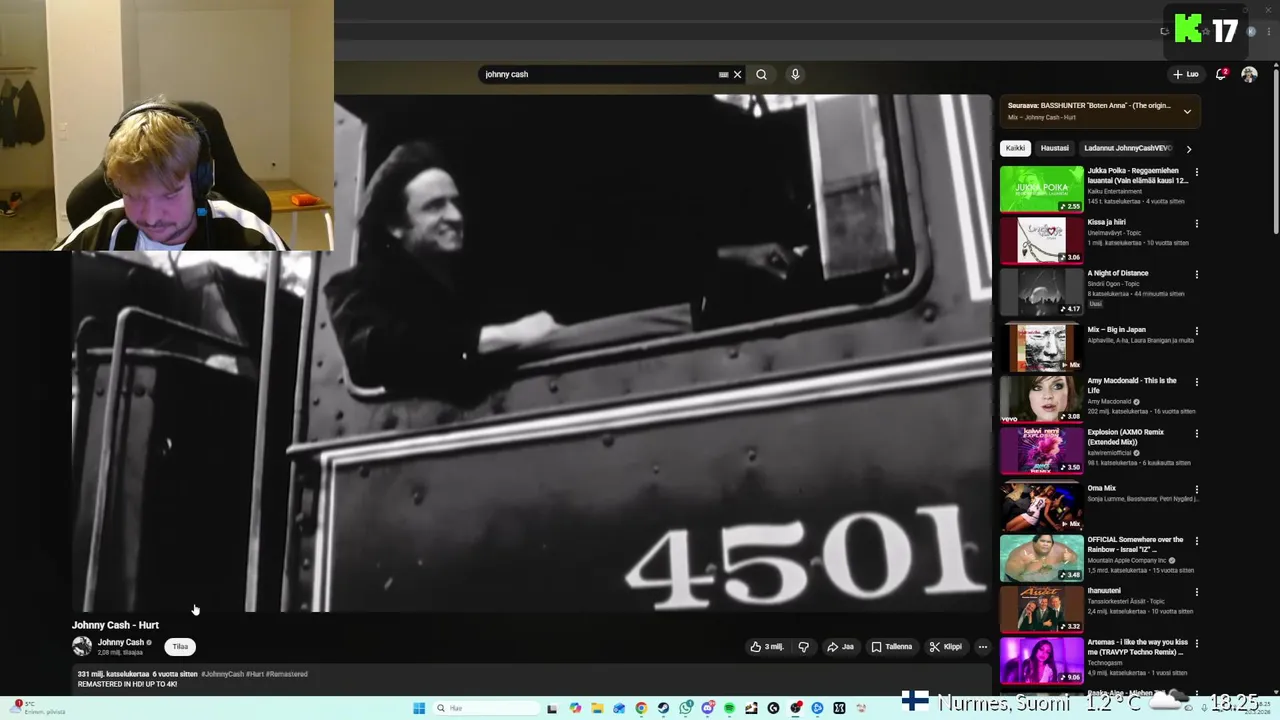Image resolution: width=1280 pixels, height=720 pixels.
Task: Open Artemas i like the way you kiss me
Action: (x=1138, y=647)
